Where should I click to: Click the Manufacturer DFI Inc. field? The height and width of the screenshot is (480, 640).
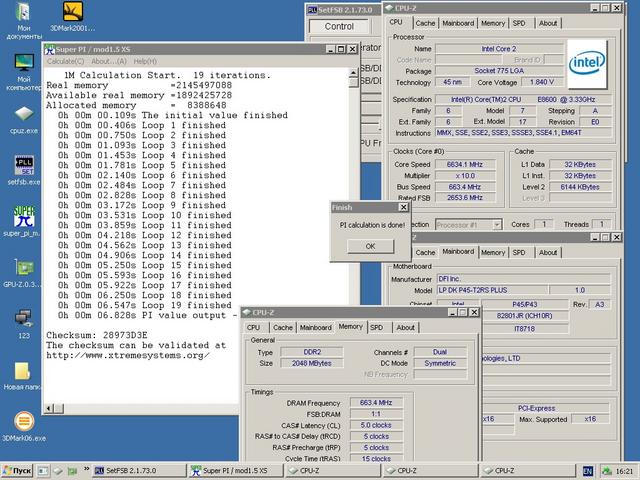(524, 279)
